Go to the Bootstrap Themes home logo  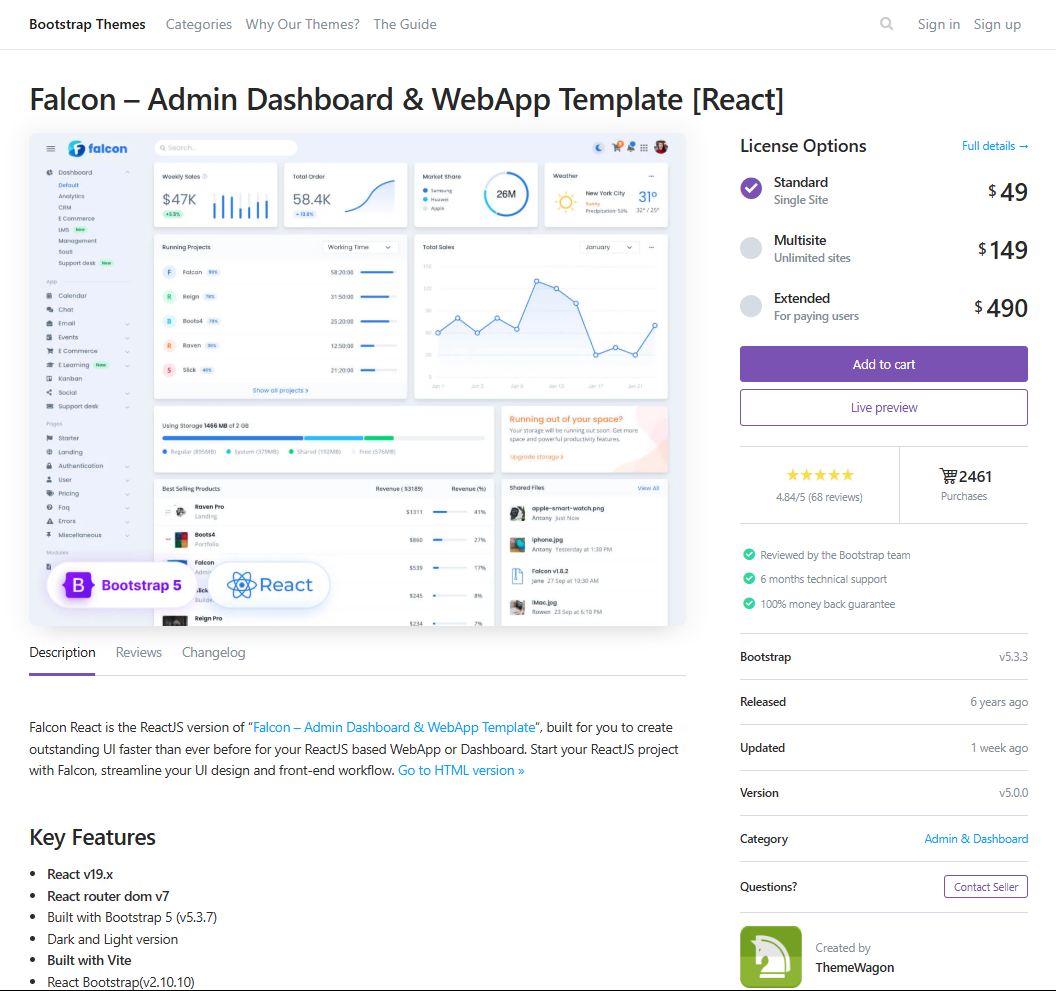coord(87,24)
